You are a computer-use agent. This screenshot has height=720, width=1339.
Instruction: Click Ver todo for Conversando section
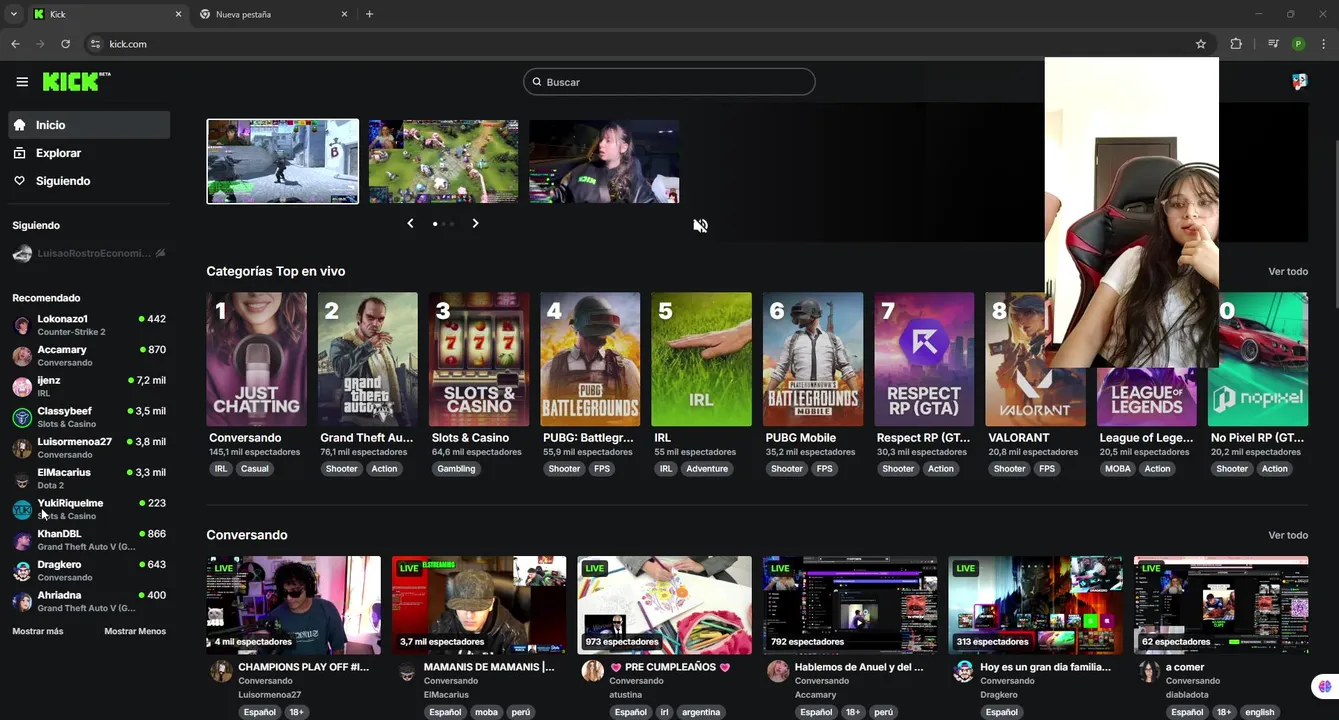pos(1288,536)
